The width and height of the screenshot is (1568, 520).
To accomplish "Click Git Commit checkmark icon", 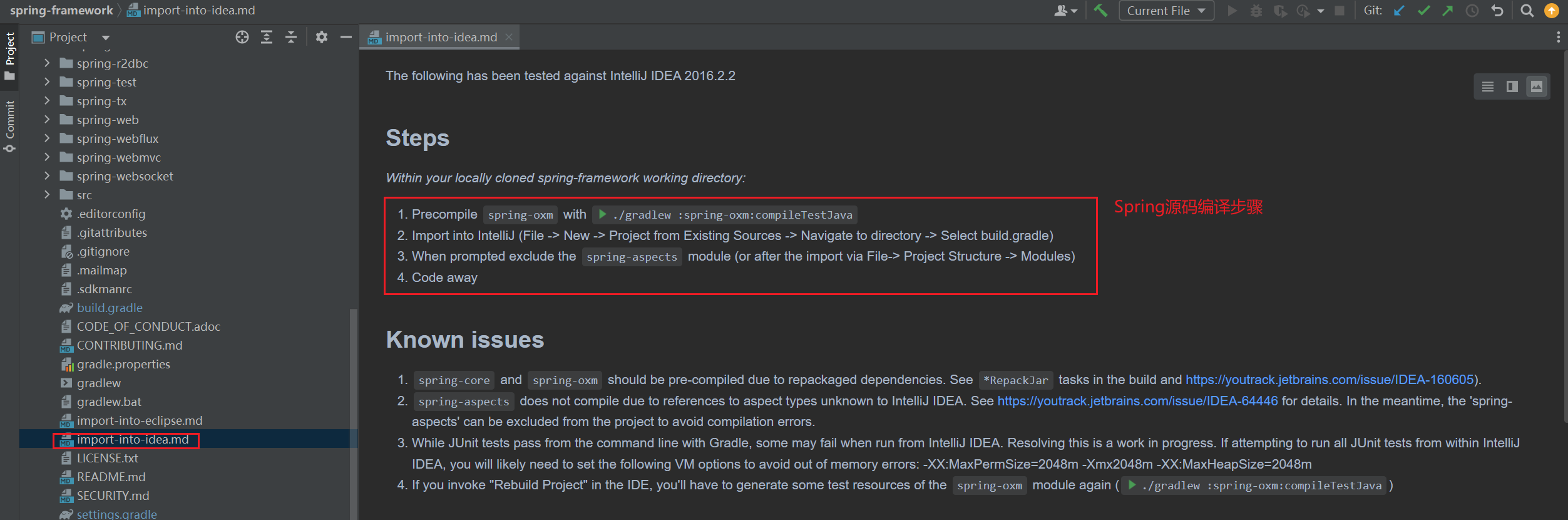I will [x=1424, y=11].
